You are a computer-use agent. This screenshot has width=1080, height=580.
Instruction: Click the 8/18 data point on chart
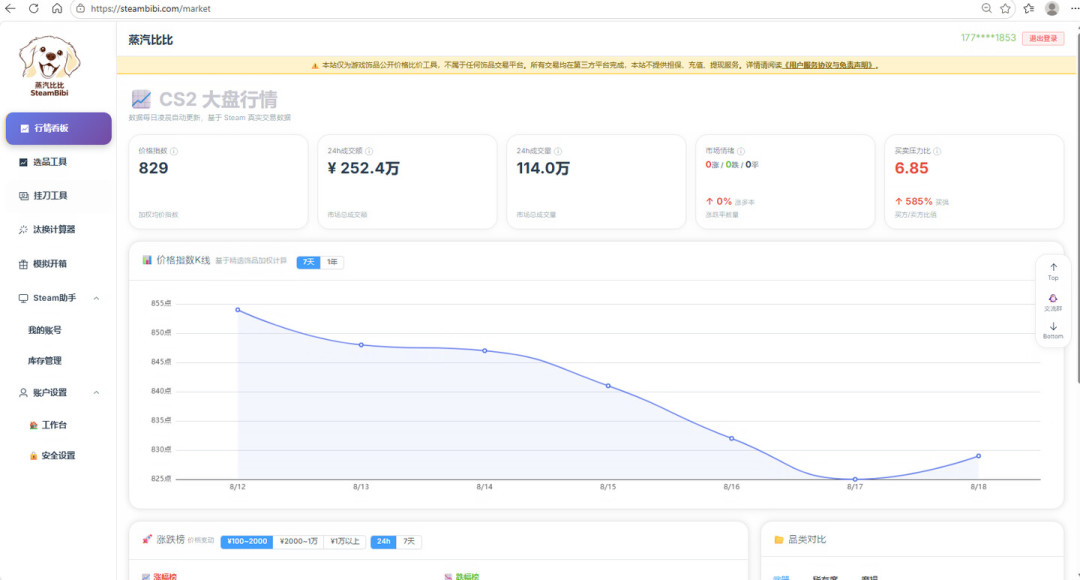pyautogui.click(x=978, y=456)
